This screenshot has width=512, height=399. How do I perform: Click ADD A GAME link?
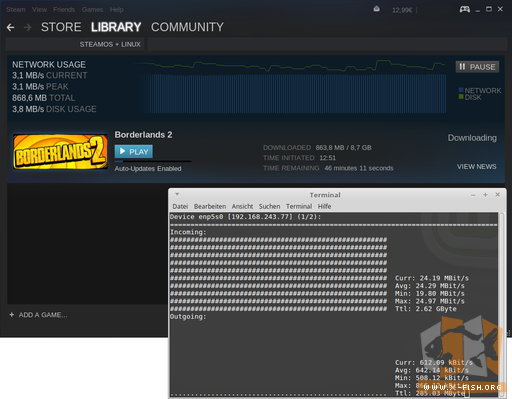click(x=43, y=315)
